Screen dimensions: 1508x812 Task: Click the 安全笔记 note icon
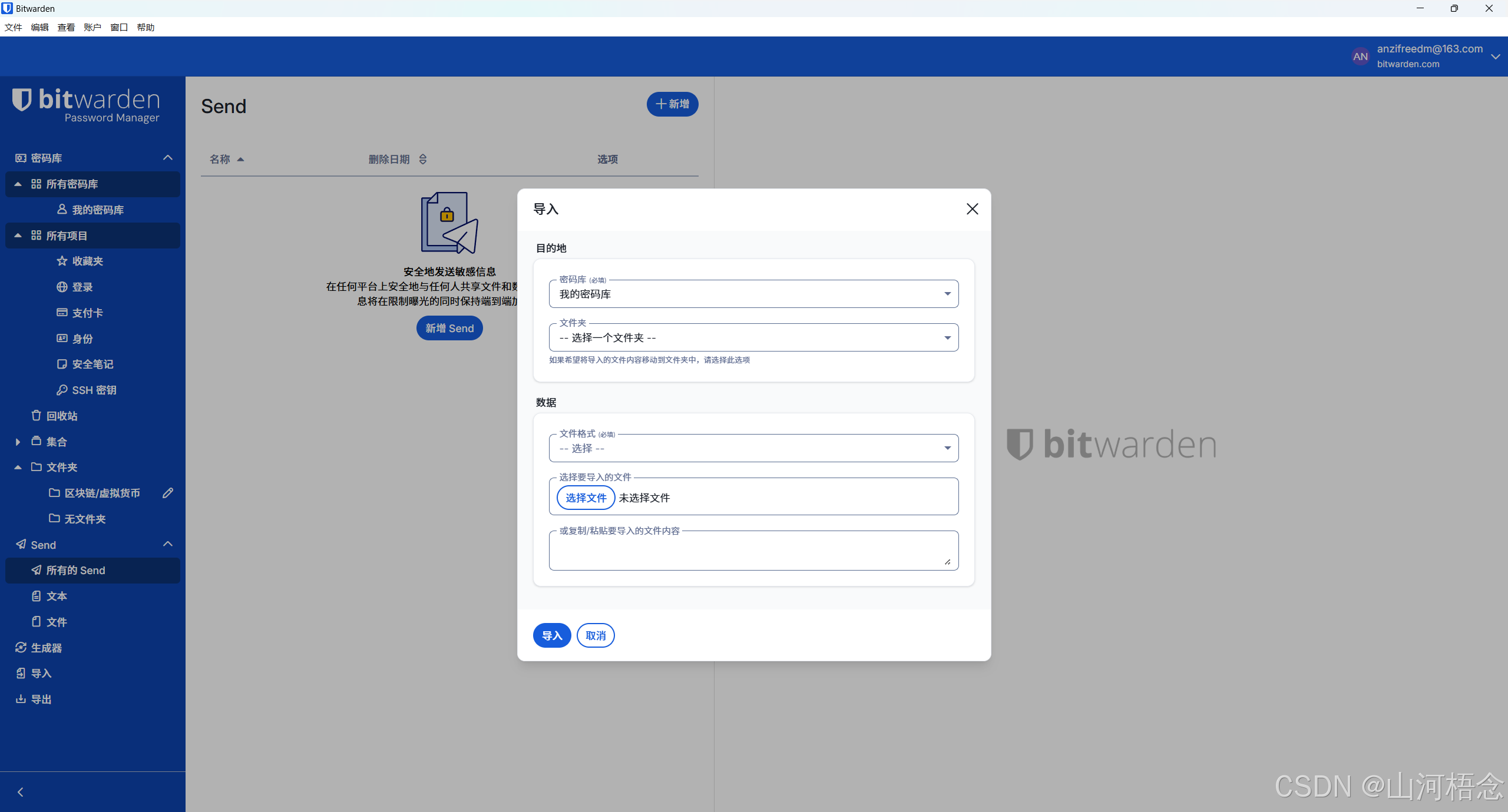[x=62, y=364]
